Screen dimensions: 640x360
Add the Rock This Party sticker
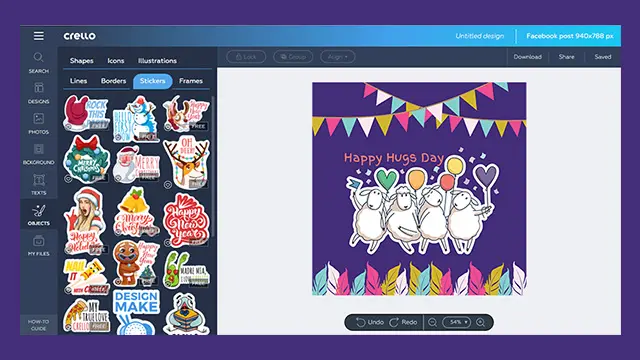87,113
